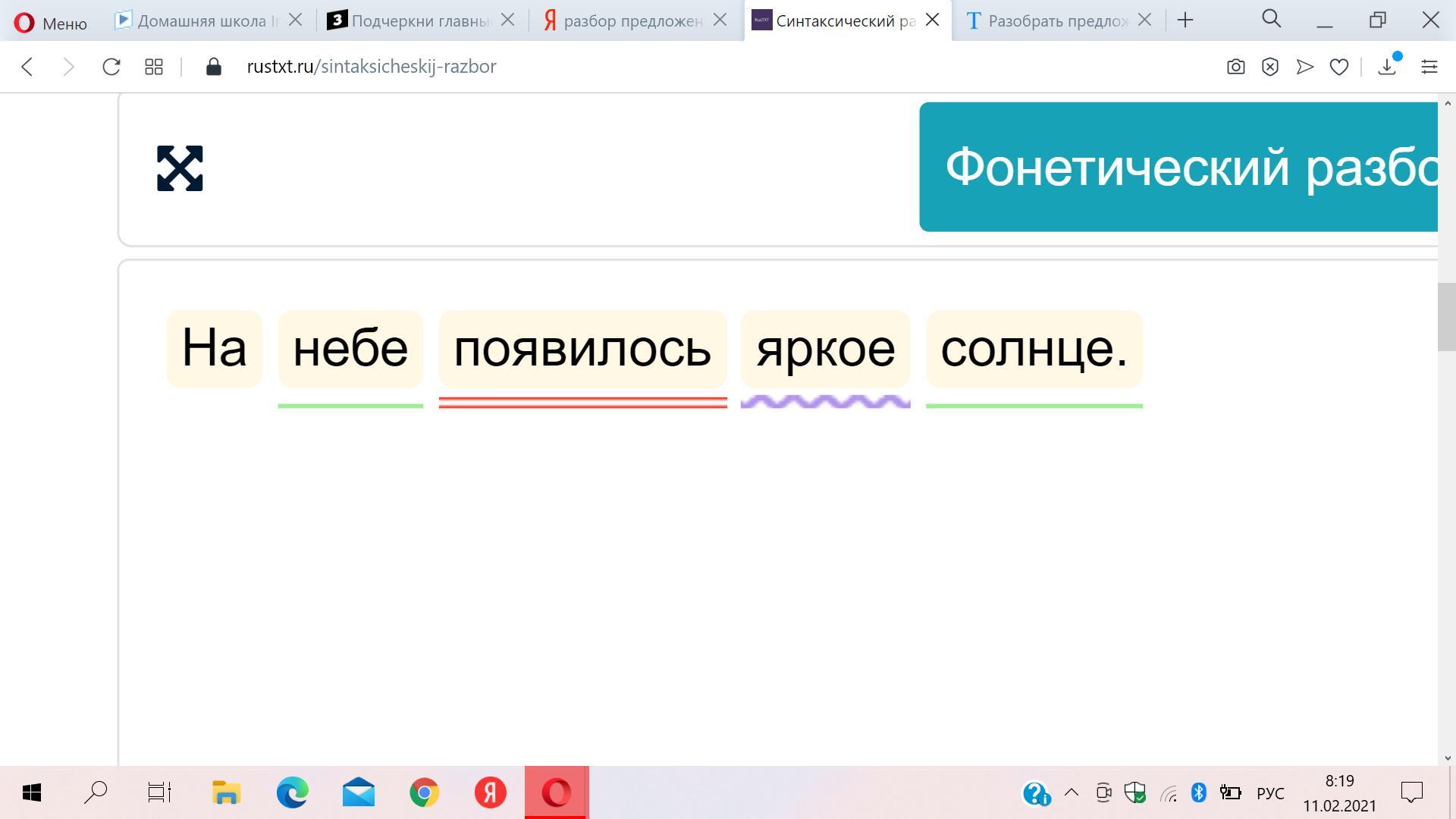
Task: Click the word яркое
Action: click(825, 349)
